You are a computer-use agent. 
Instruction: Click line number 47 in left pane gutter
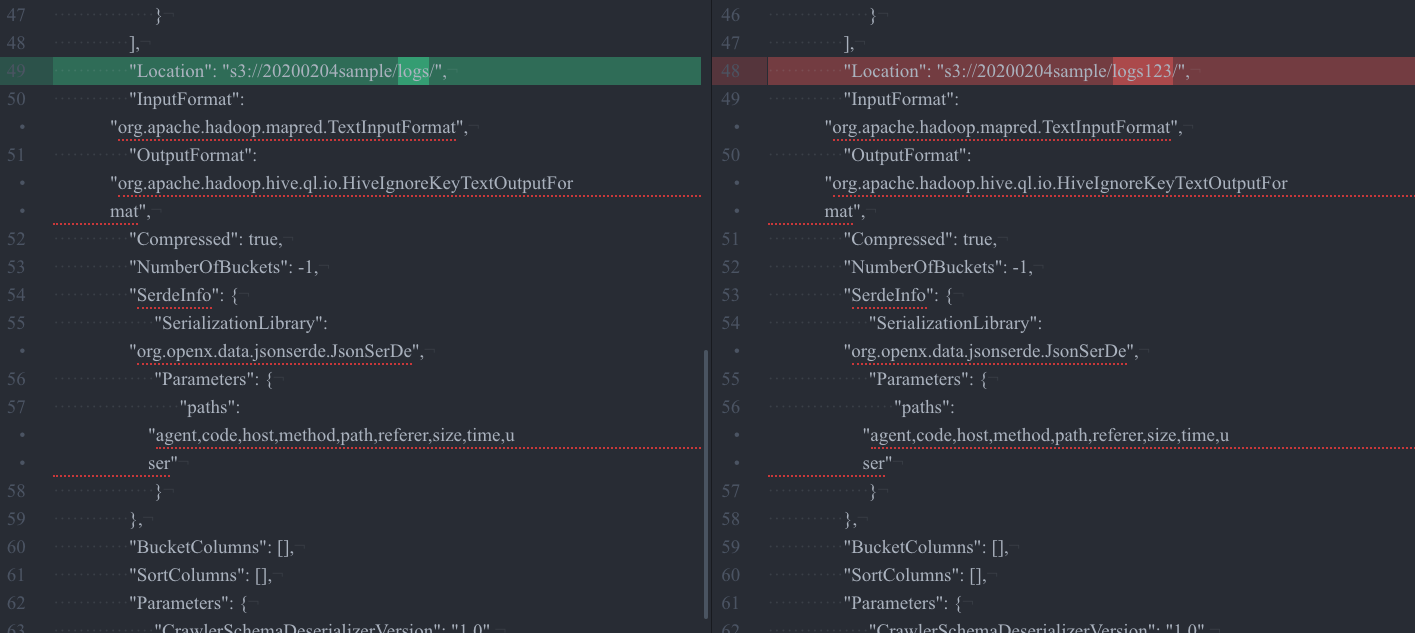[x=17, y=15]
